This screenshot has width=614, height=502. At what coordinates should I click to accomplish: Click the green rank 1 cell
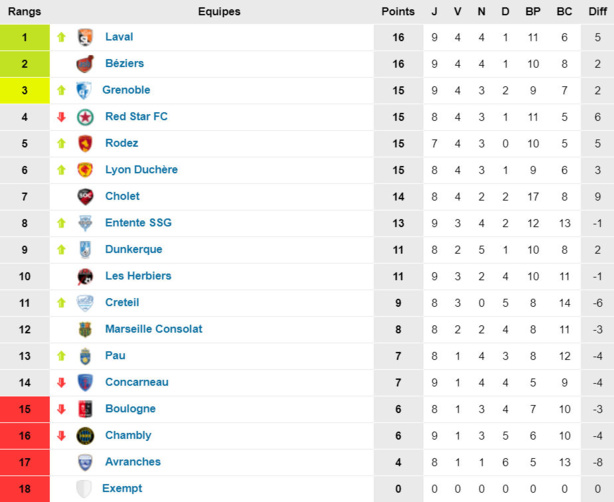(25, 37)
